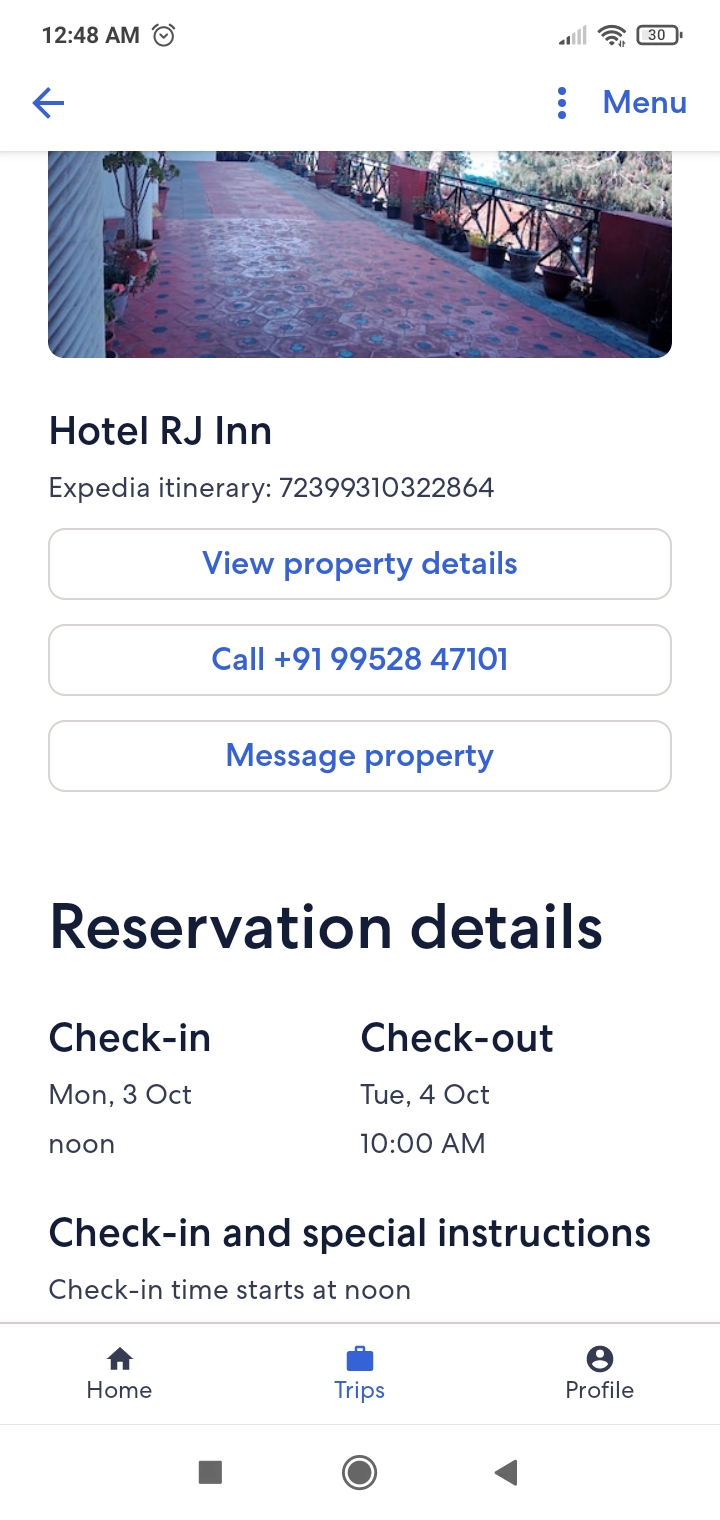This screenshot has width=720, height=1520.
Task: Switch to the Trips tab label
Action: point(359,1390)
